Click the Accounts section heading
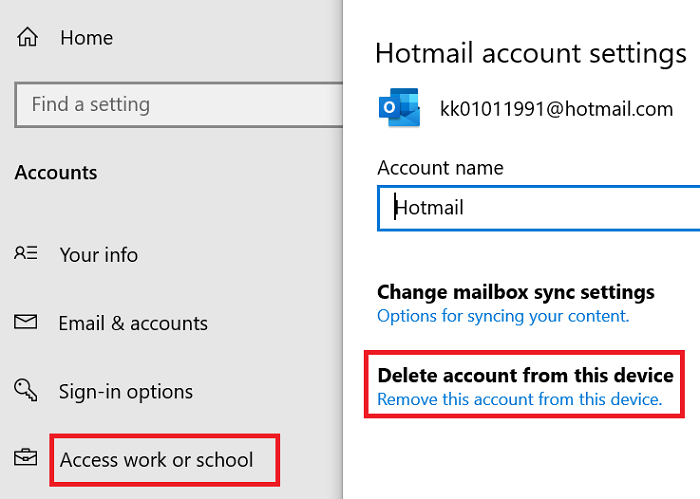This screenshot has width=700, height=499. click(56, 173)
